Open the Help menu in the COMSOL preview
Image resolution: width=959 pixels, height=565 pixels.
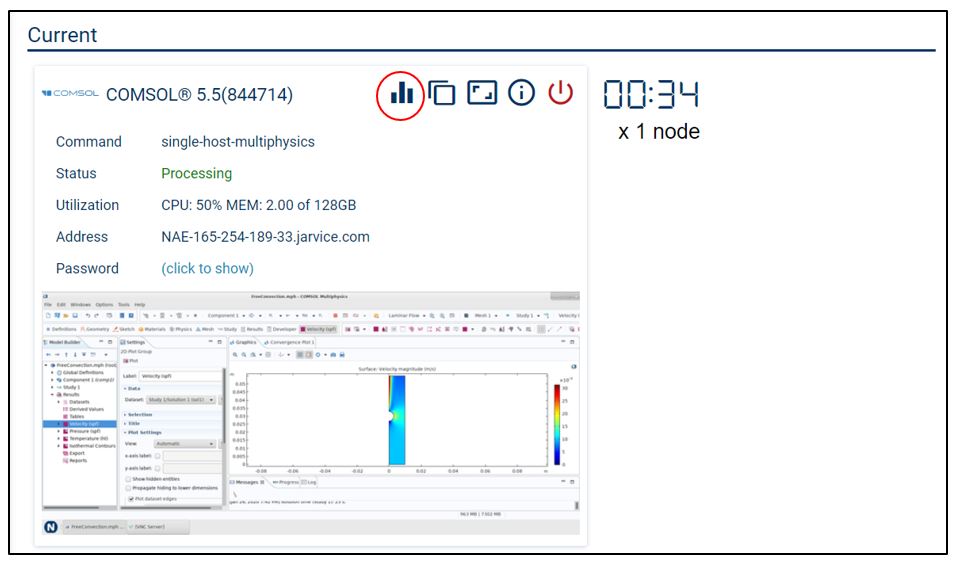(140, 305)
